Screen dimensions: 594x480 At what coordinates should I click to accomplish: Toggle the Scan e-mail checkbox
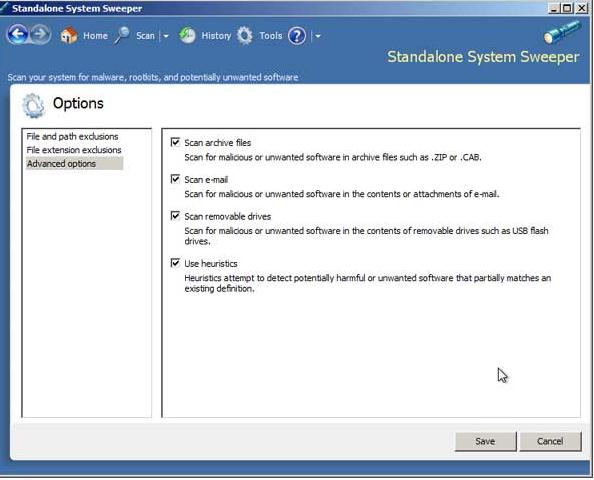175,179
